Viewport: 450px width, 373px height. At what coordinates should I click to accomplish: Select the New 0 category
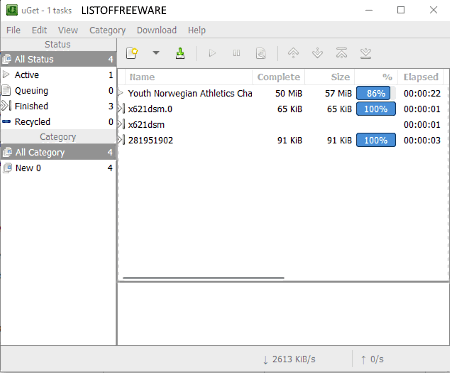(58, 168)
